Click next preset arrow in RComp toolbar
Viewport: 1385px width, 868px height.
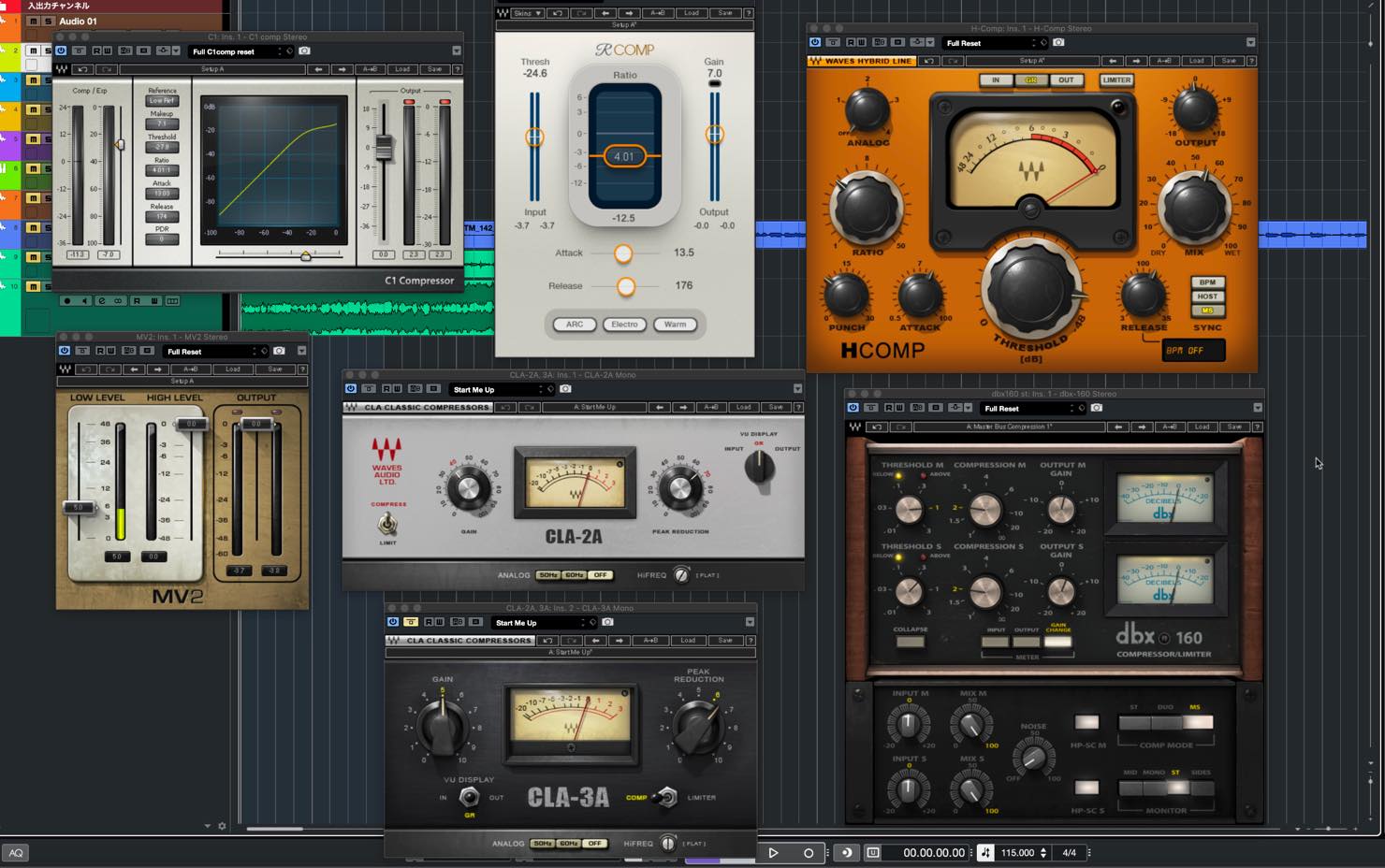click(x=629, y=13)
